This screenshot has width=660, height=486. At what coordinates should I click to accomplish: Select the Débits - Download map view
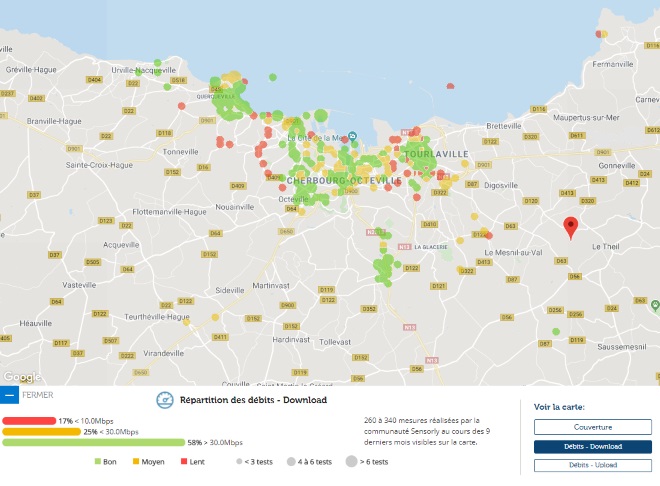[592, 447]
